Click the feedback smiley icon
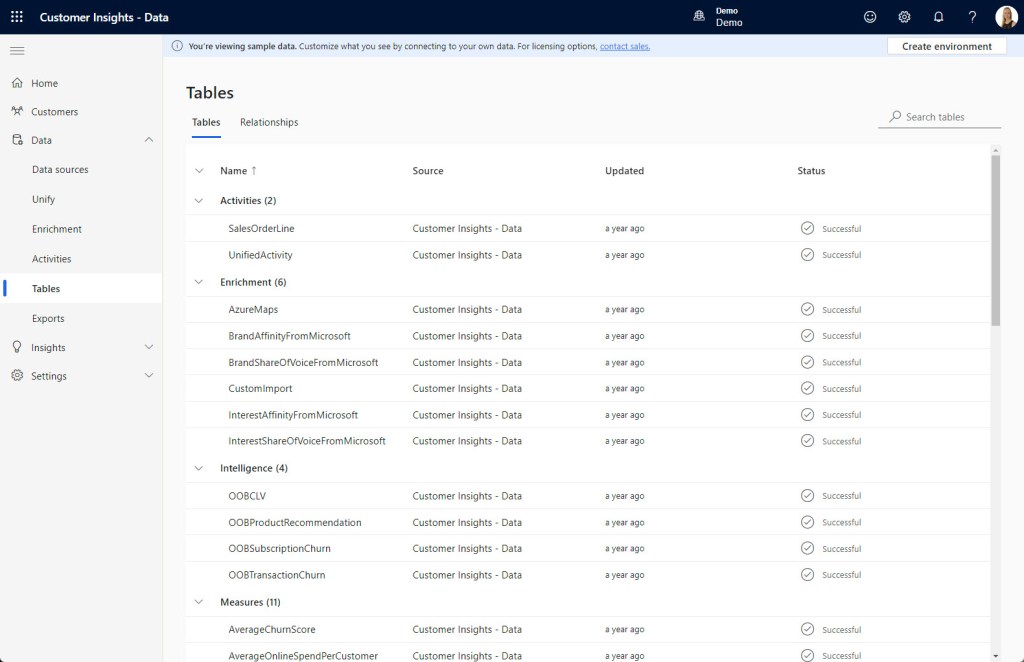This screenshot has width=1024, height=662. pyautogui.click(x=870, y=17)
